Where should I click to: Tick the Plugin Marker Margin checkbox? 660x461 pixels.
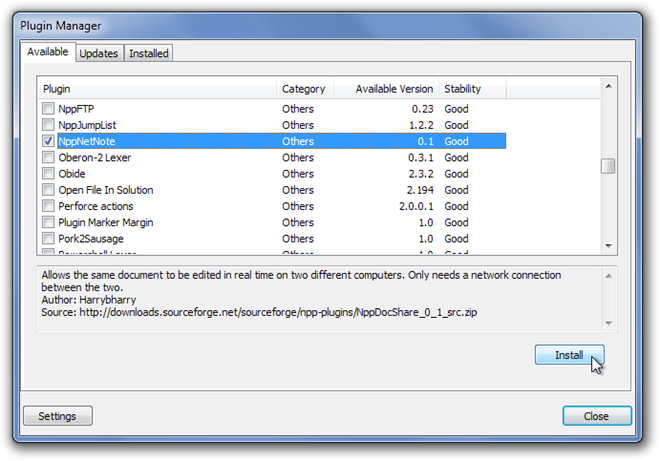(x=48, y=222)
